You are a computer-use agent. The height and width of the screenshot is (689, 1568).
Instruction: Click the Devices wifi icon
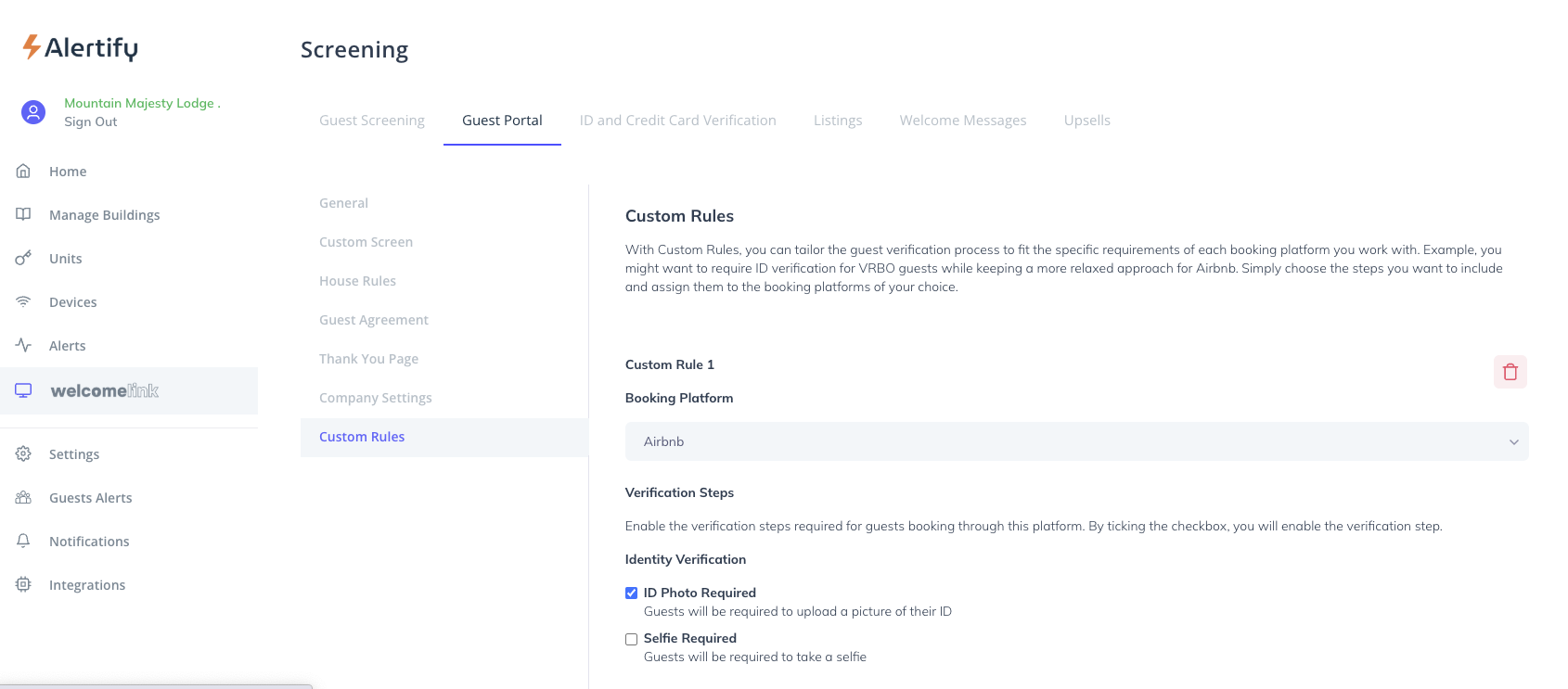[23, 301]
